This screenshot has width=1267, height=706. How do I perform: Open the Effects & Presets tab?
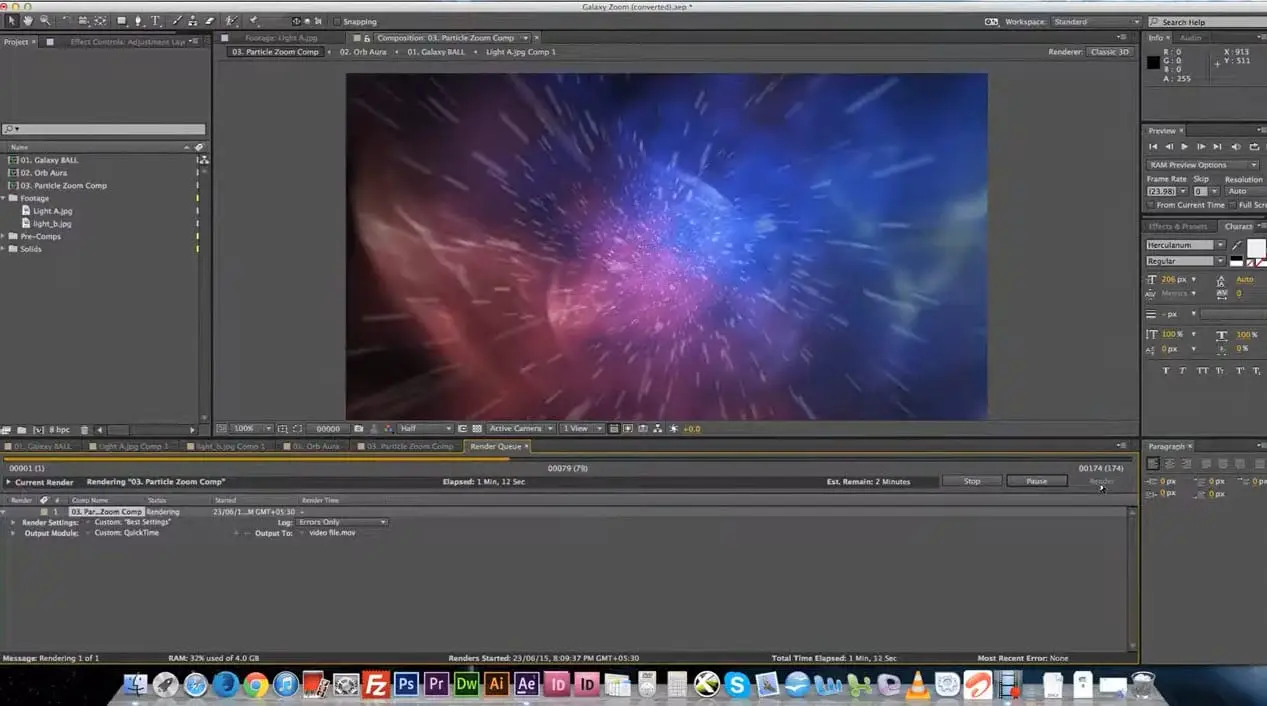pyautogui.click(x=1177, y=227)
